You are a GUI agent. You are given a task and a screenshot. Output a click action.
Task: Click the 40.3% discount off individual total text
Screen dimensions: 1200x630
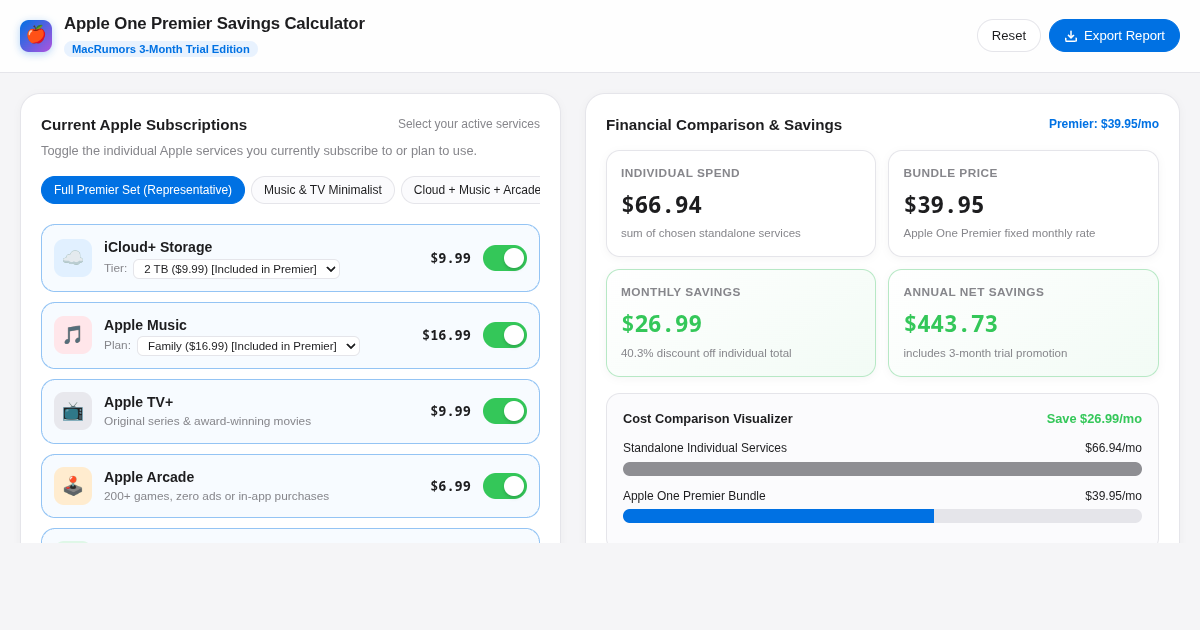tap(706, 353)
